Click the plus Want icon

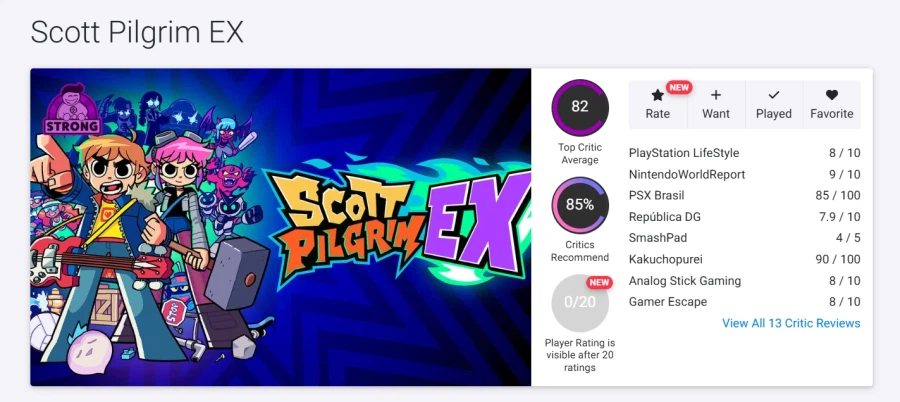pos(716,96)
